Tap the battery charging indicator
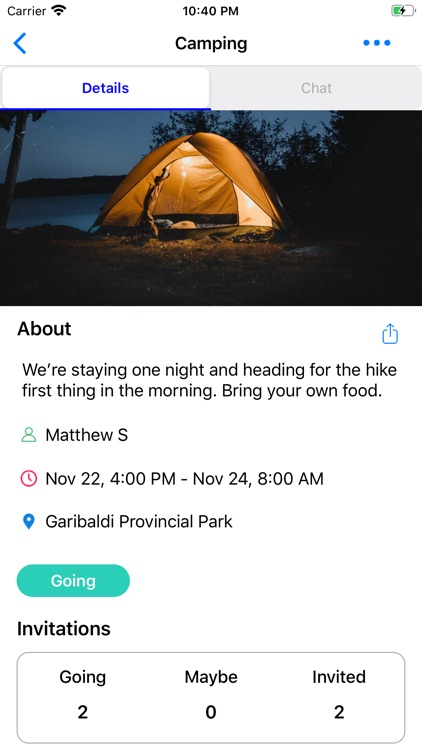Image resolution: width=422 pixels, height=750 pixels. click(403, 11)
